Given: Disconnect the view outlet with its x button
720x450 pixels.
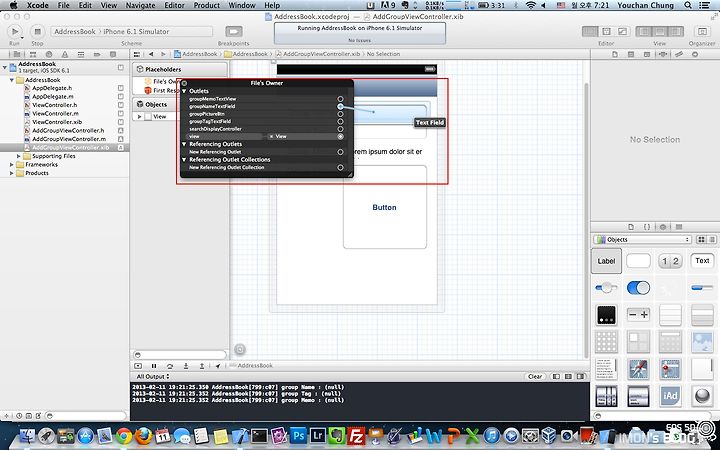Looking at the screenshot, I should tap(271, 136).
